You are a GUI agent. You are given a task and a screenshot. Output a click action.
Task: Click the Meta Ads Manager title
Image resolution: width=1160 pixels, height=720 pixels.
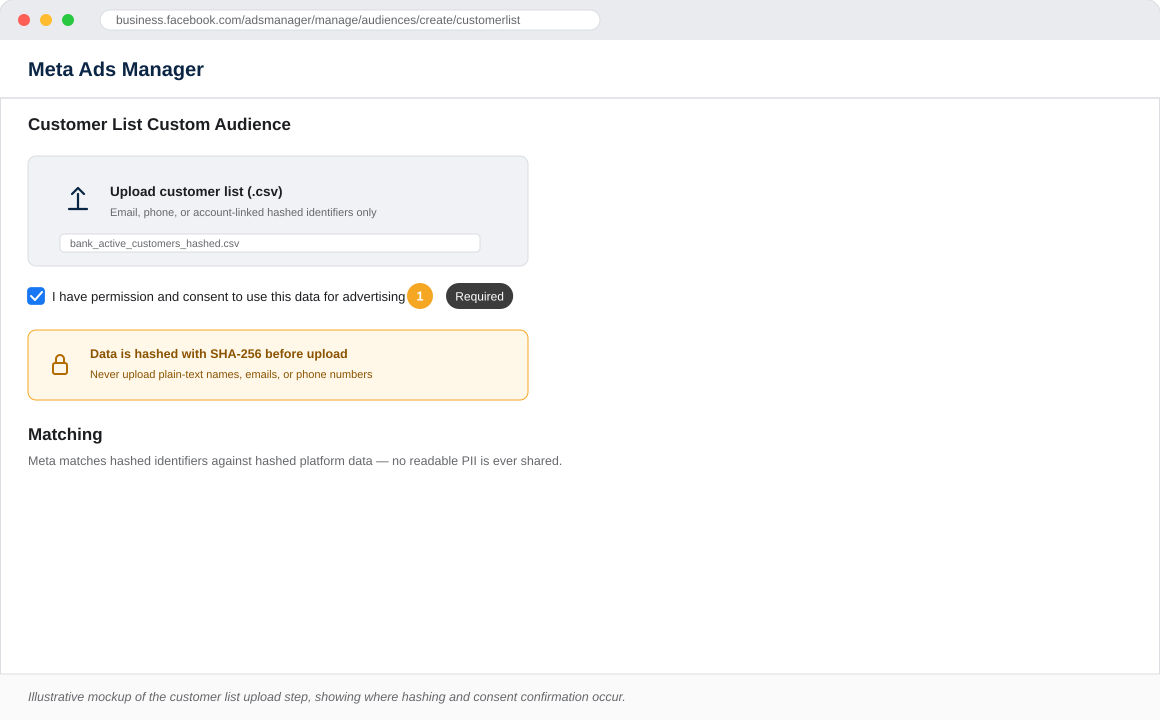(115, 69)
